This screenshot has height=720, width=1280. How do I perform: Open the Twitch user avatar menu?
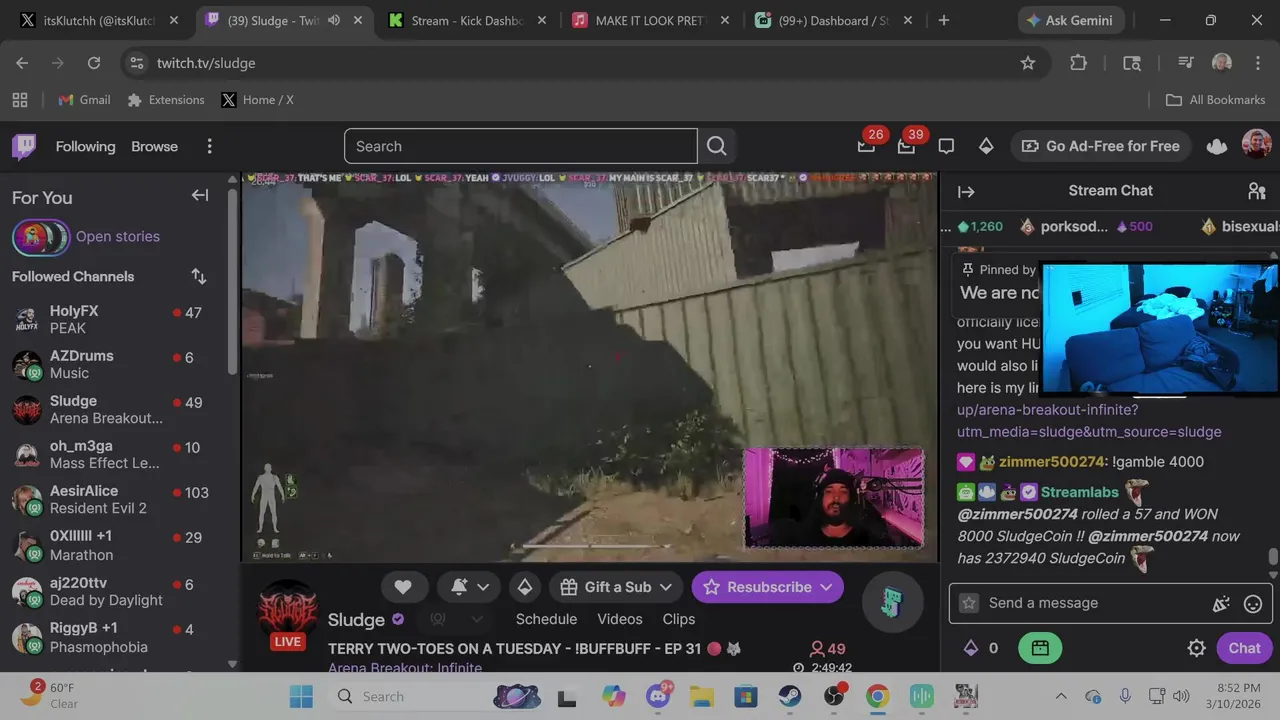(x=1256, y=145)
